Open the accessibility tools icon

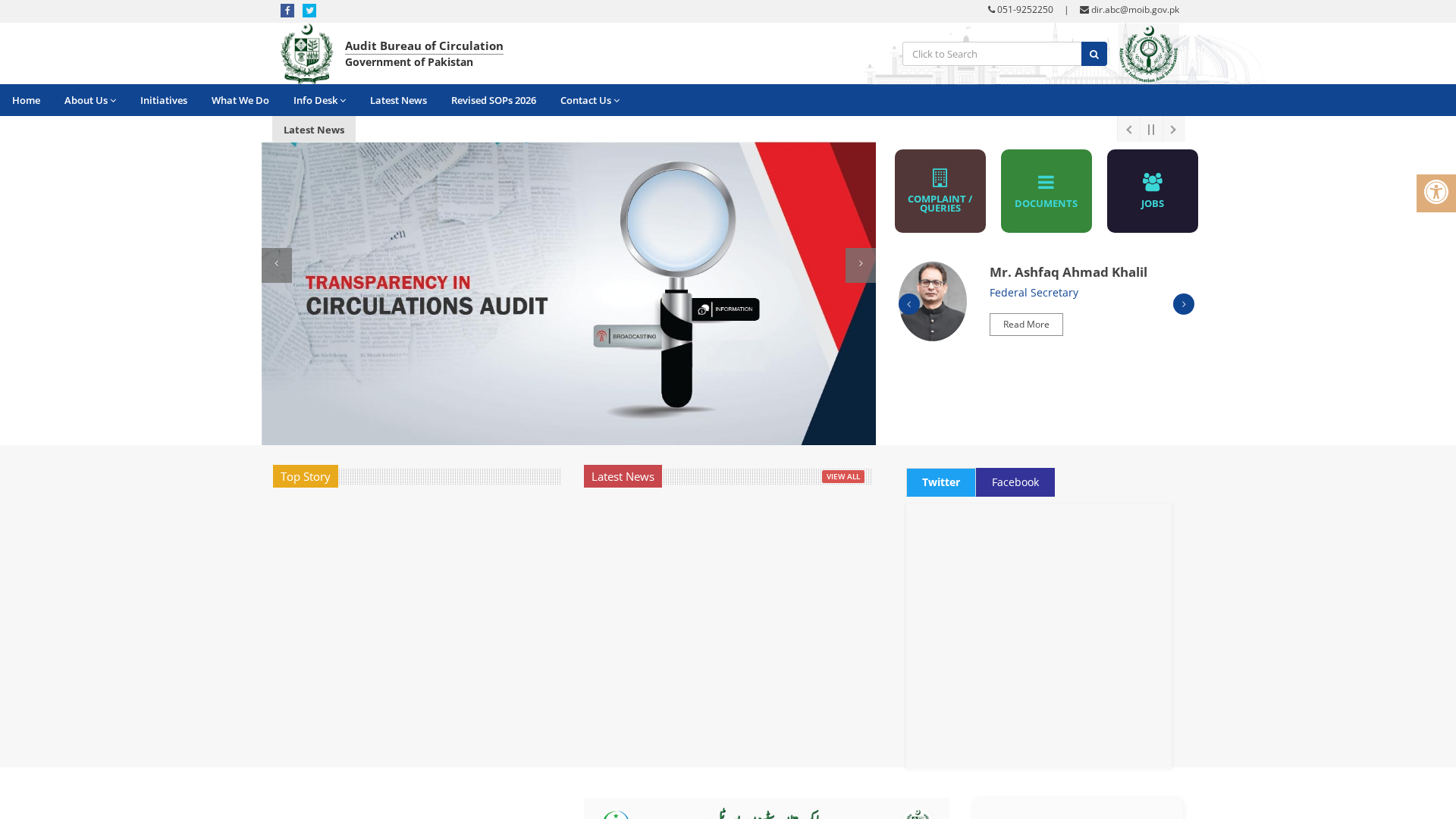click(x=1436, y=193)
